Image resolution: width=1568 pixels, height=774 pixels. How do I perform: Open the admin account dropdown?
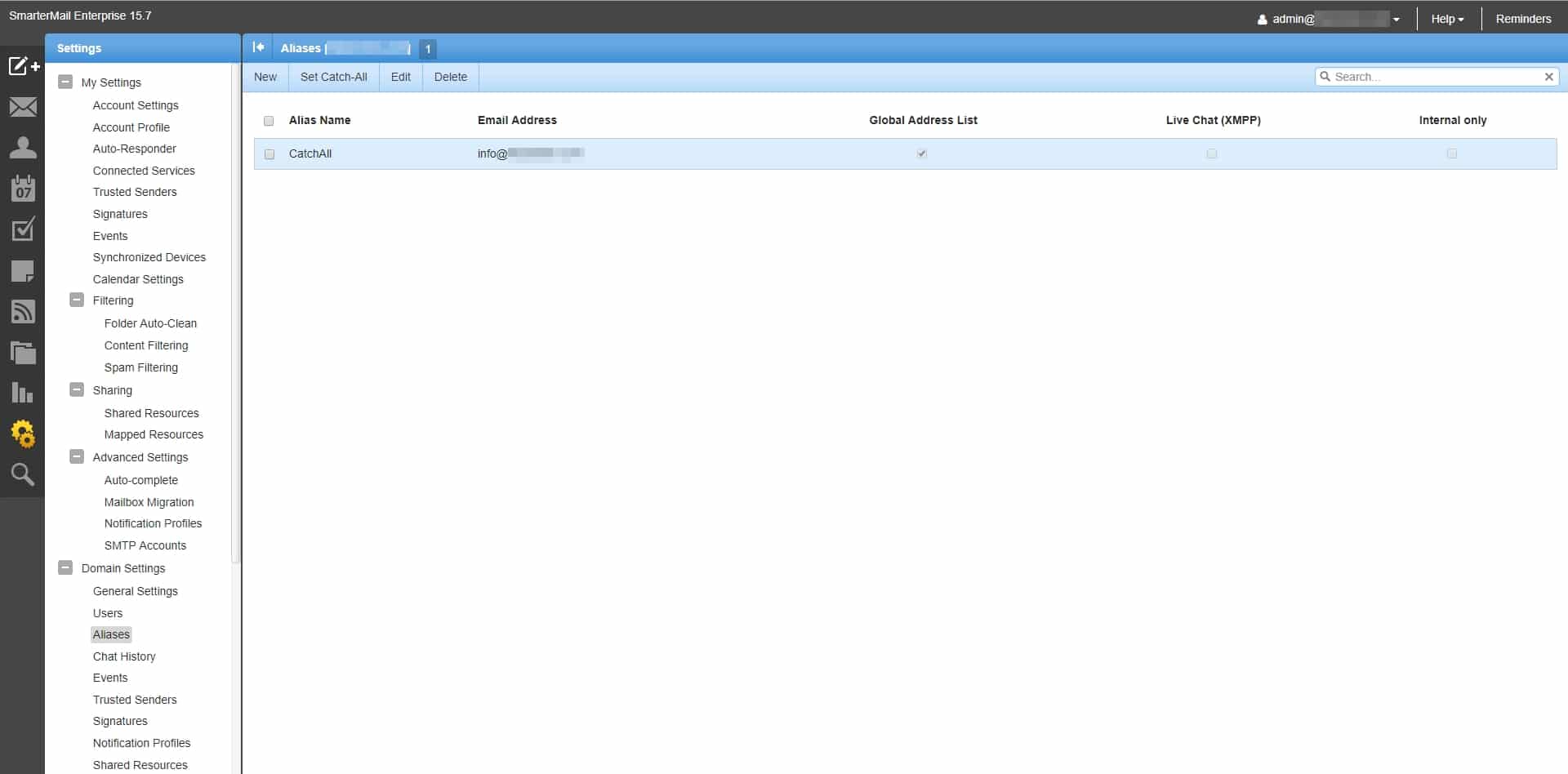point(1330,19)
